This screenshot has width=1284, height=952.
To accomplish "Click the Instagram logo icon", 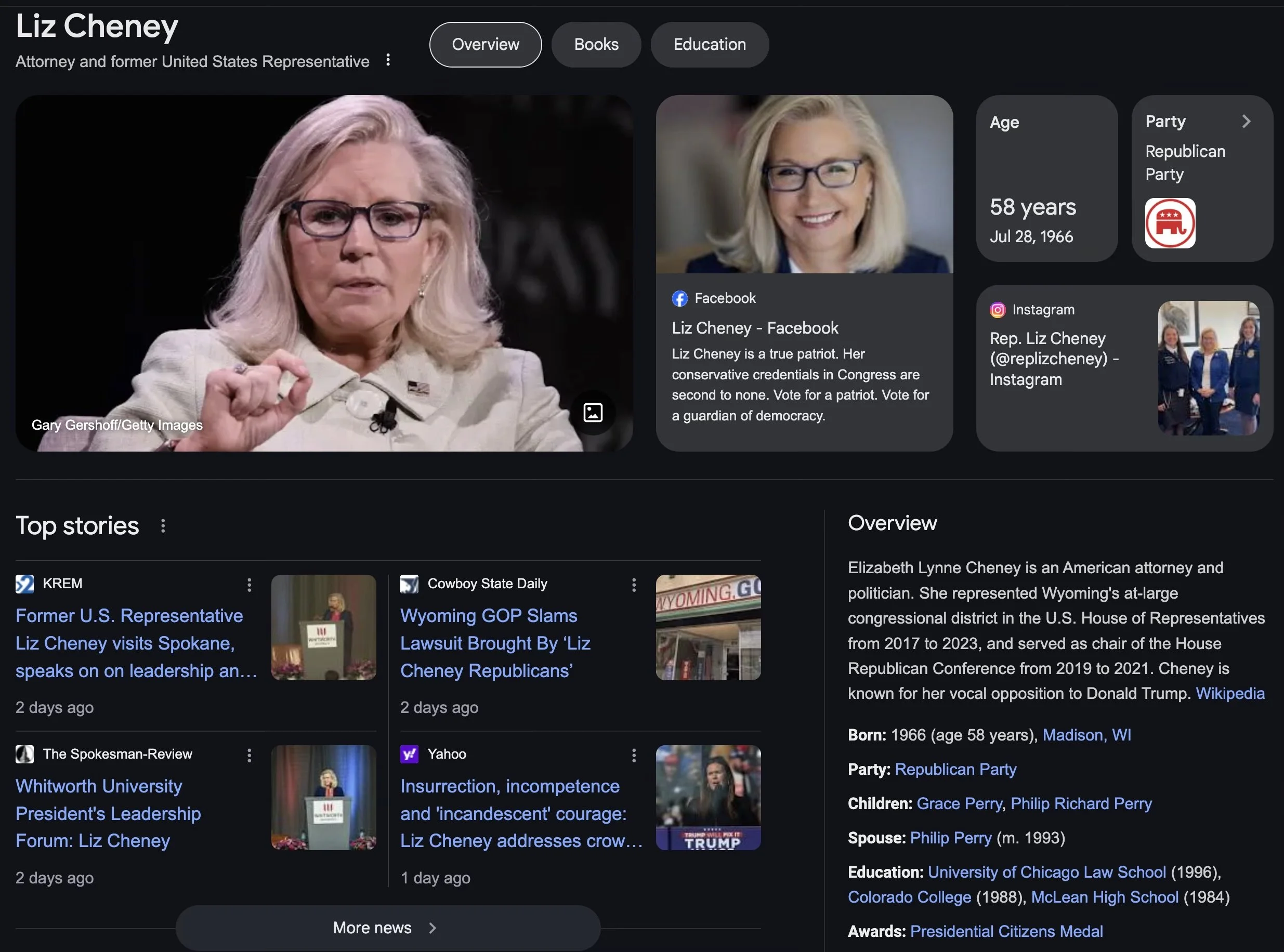I will (x=998, y=310).
